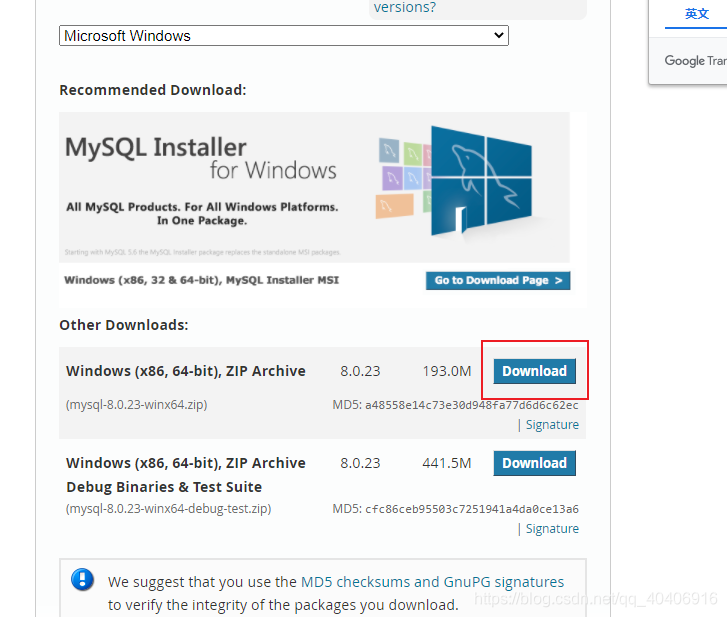Open Signature link for mysql-8.0.23-winx64.zip
727x617 pixels.
[552, 425]
